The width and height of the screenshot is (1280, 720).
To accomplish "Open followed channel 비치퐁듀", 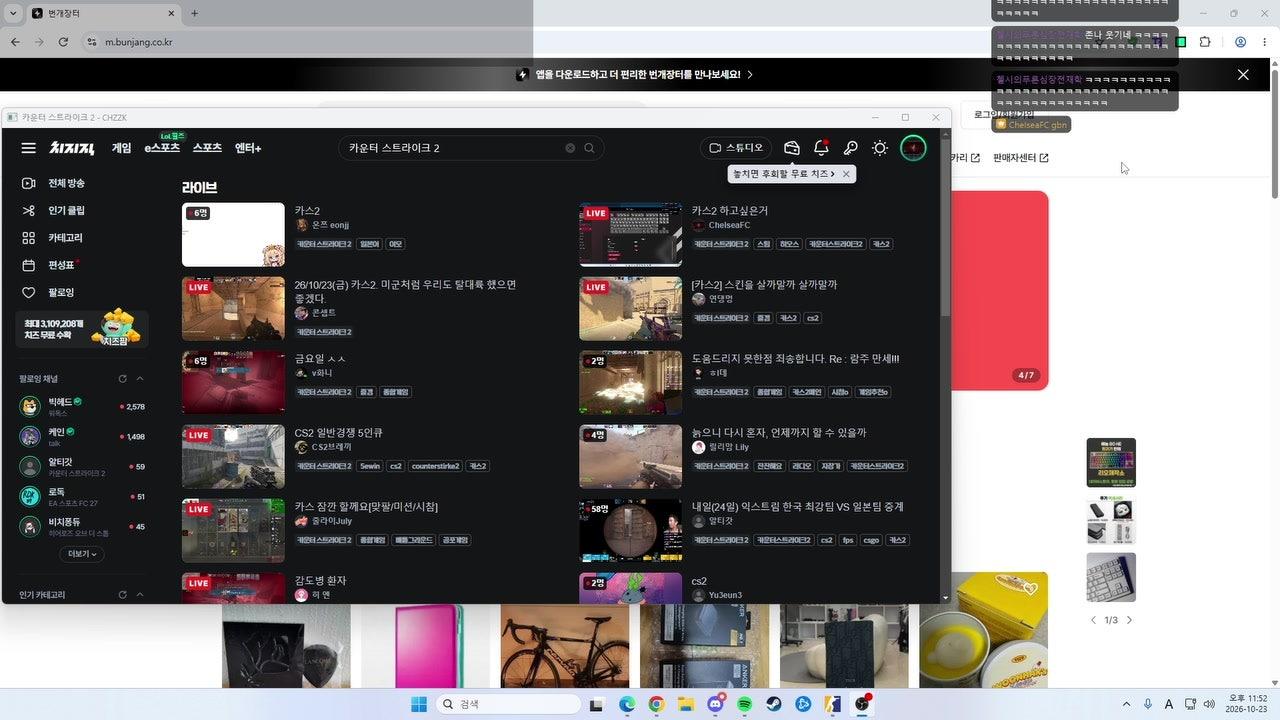I will 82,526.
